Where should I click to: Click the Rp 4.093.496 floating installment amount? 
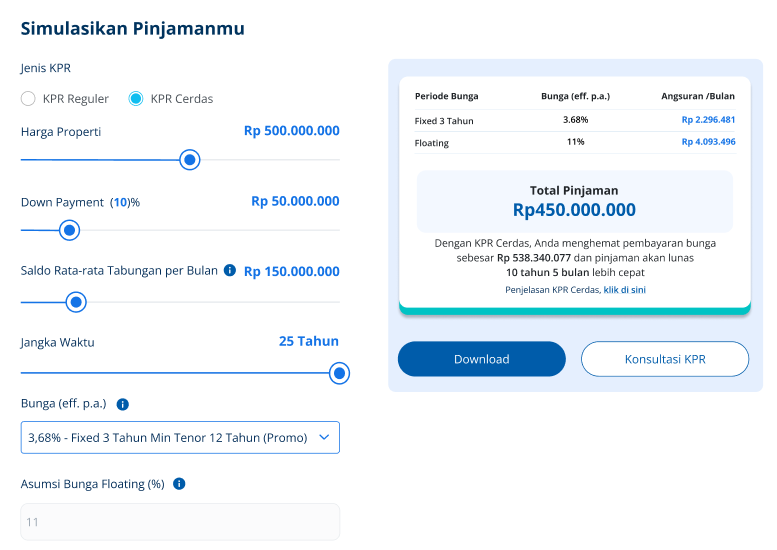point(708,142)
